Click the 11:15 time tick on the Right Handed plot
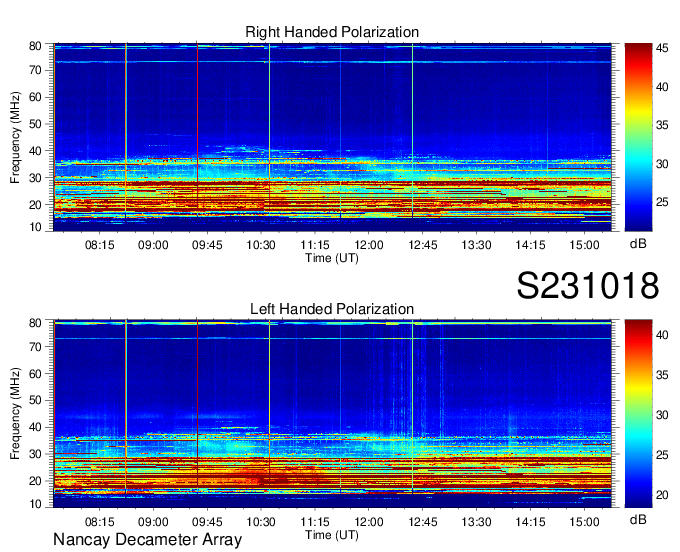Viewport: 680px width, 552px height. tap(315, 245)
